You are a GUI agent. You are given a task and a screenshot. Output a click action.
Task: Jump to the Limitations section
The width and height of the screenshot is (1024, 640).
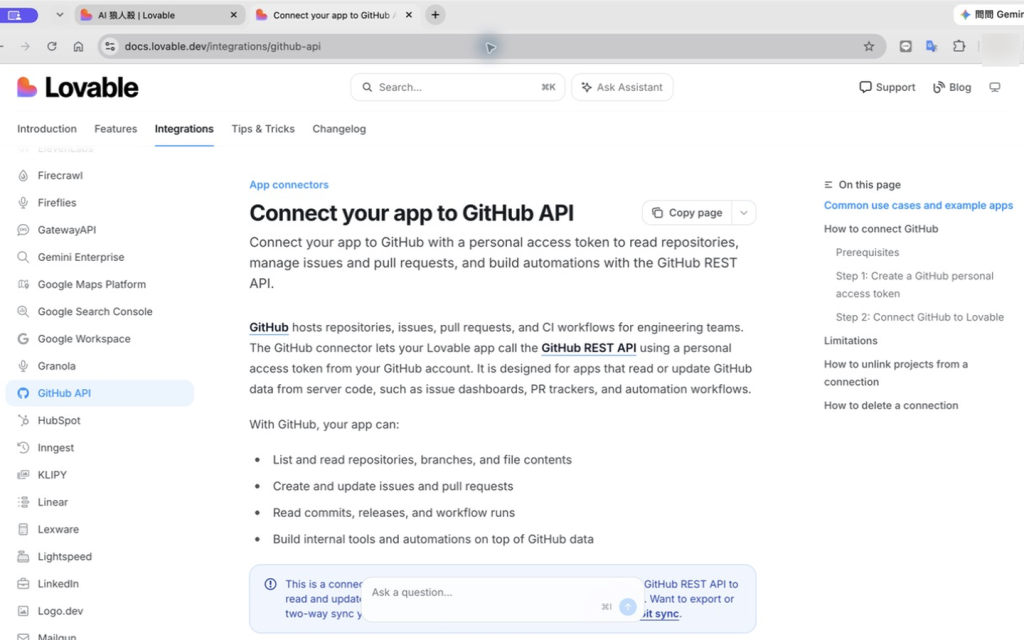pos(850,340)
